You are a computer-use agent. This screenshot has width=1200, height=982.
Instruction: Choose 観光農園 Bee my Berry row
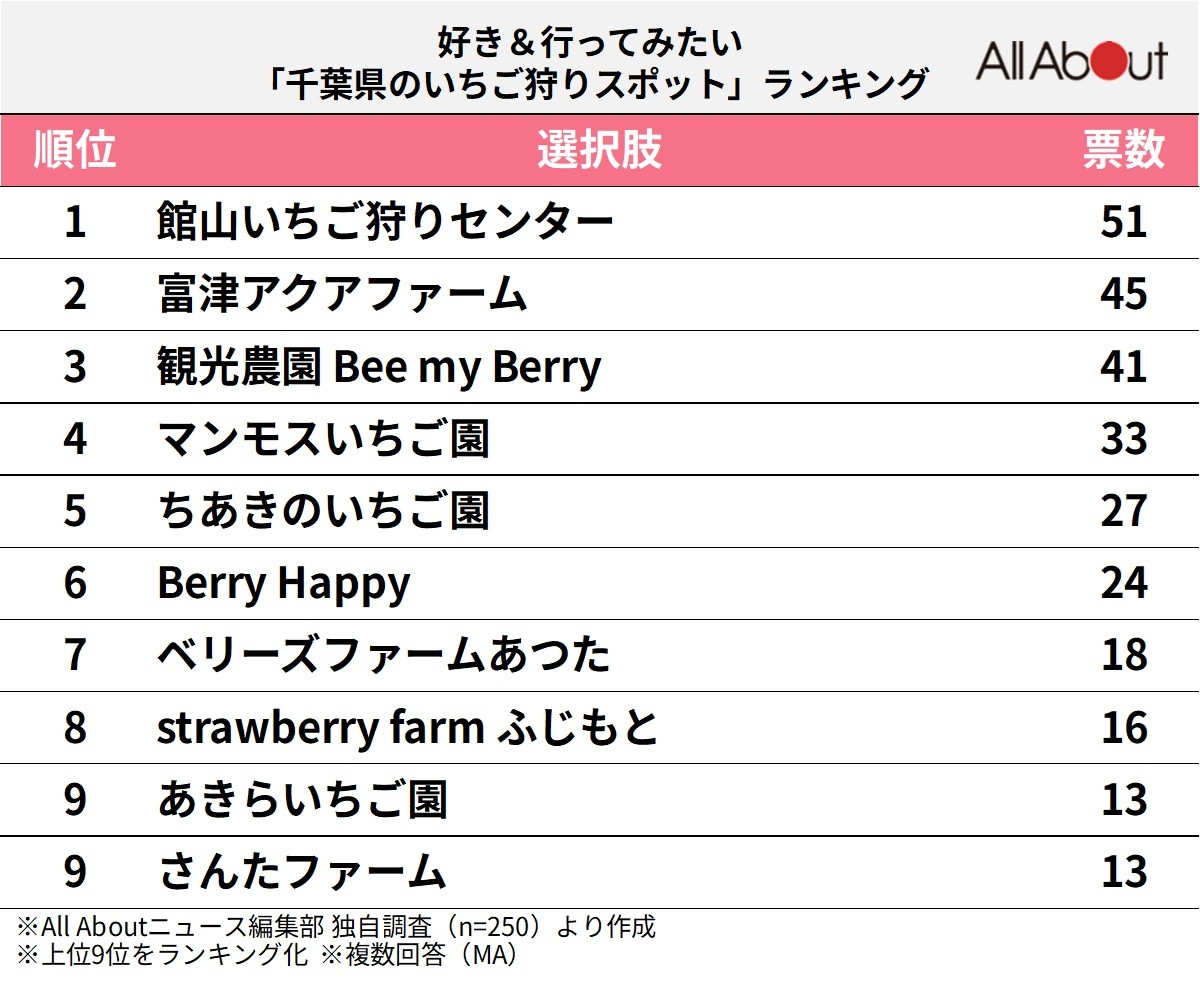click(379, 367)
